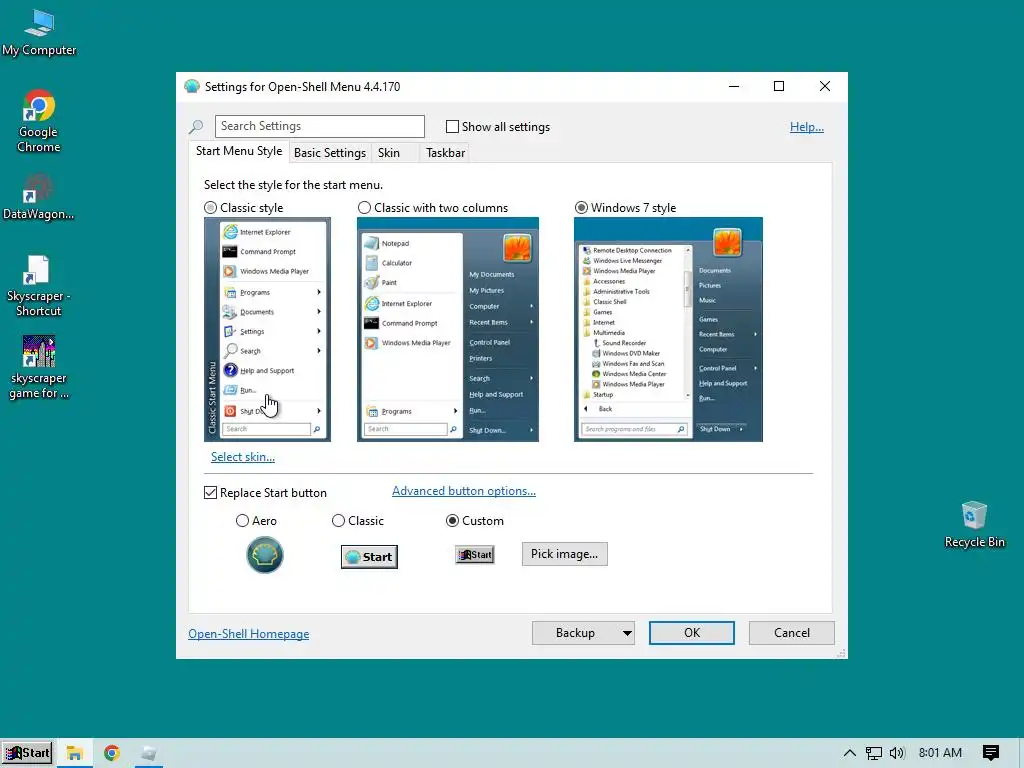Minimize the Open-Shell settings window

click(734, 86)
